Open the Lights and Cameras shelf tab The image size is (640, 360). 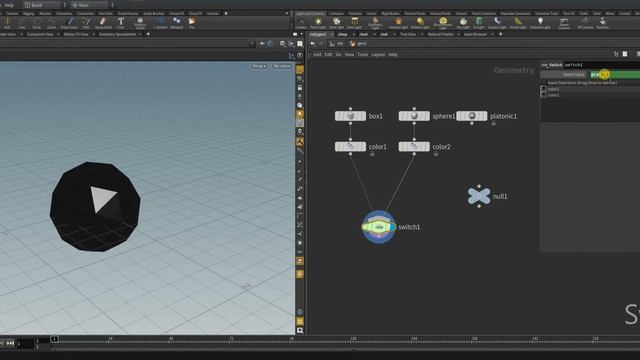point(310,13)
